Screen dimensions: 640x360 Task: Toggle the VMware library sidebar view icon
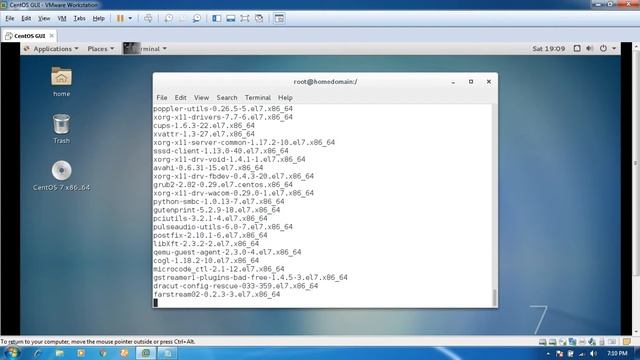point(217,18)
